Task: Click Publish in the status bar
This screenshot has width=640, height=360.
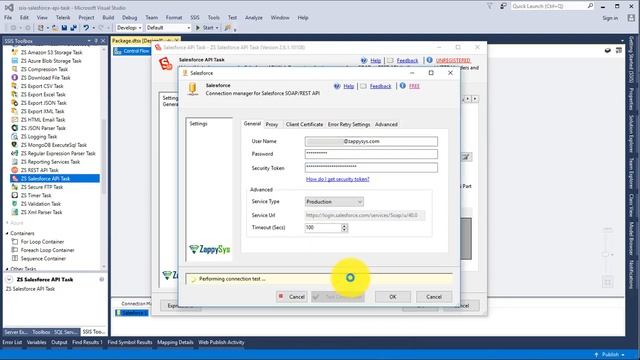Action: (x=610, y=354)
